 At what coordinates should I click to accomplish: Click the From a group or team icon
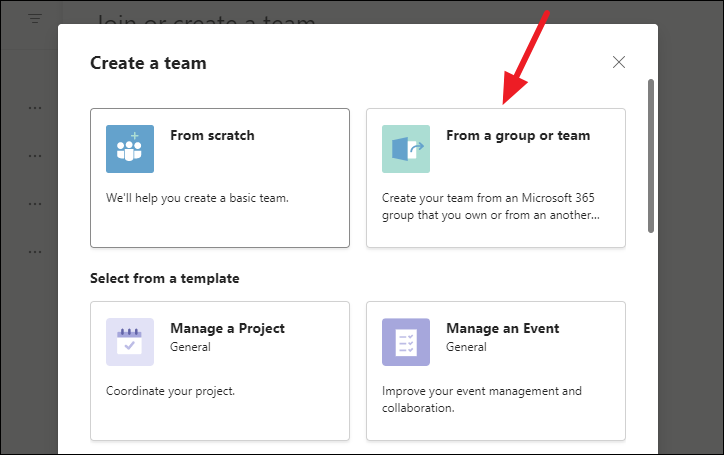click(406, 149)
